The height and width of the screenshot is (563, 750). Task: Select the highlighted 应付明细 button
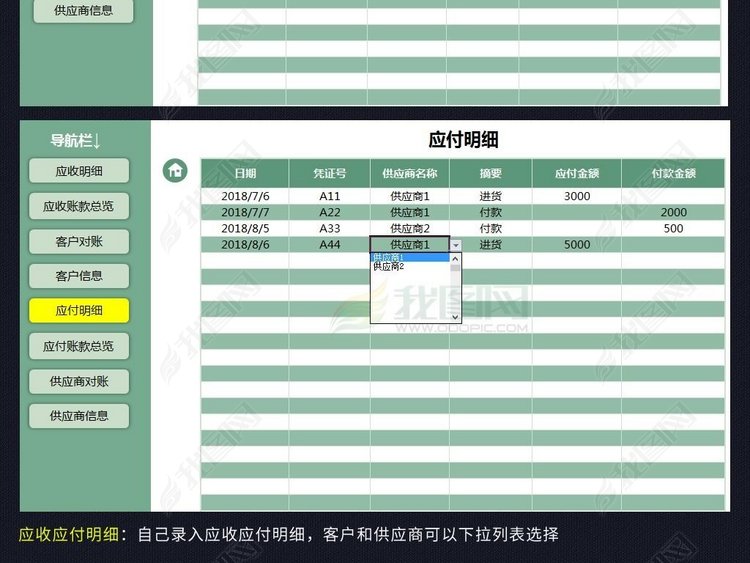[x=79, y=310]
